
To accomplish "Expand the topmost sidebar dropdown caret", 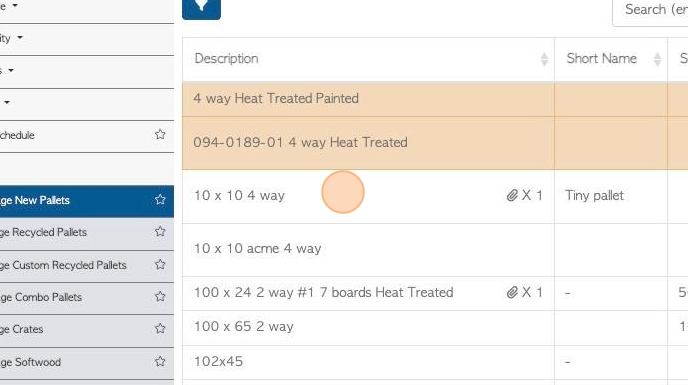I will coord(15,6).
